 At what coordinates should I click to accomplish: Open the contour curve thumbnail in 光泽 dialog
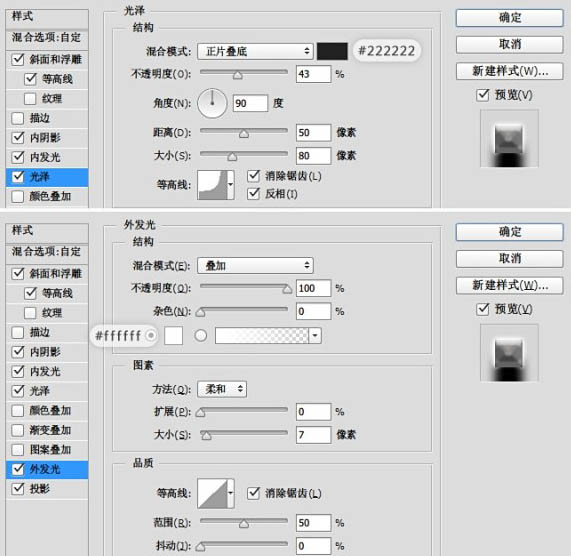[x=212, y=185]
